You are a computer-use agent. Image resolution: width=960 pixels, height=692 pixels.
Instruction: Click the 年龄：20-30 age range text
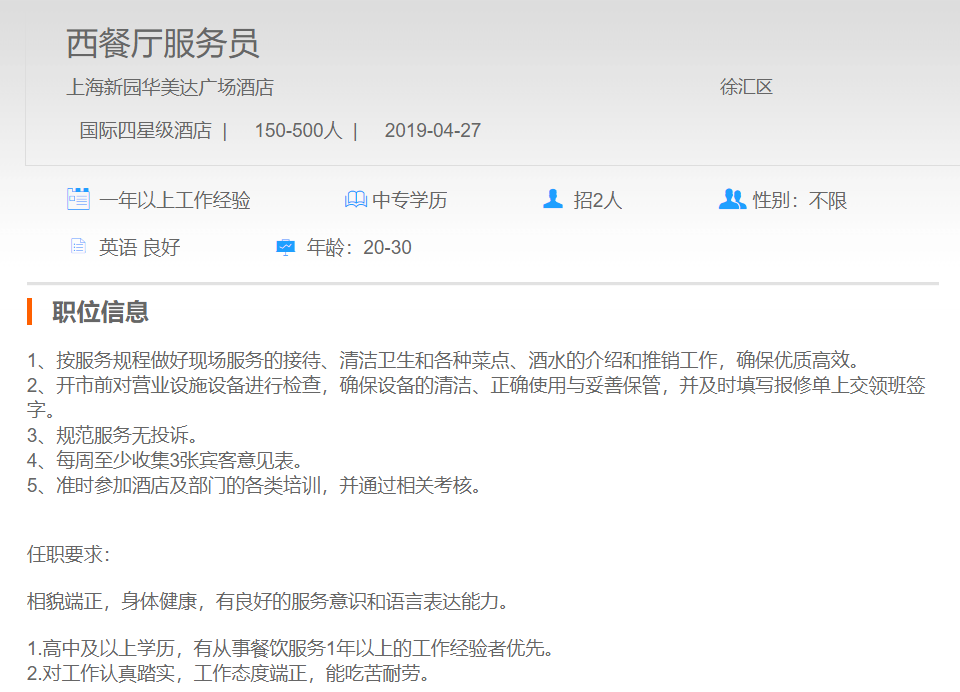tap(359, 247)
